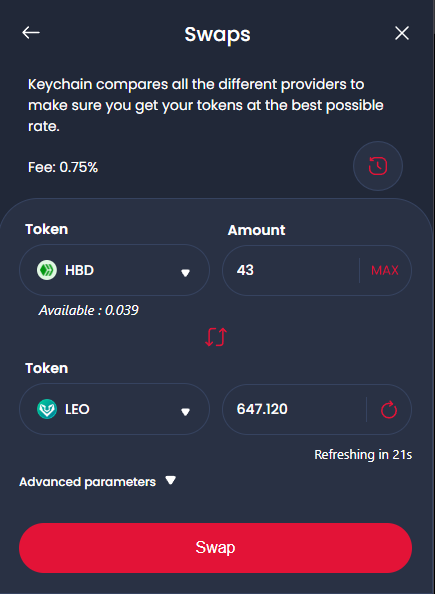Click the Fee: 0.75% text
Viewport: 435px width, 594px height.
(63, 167)
